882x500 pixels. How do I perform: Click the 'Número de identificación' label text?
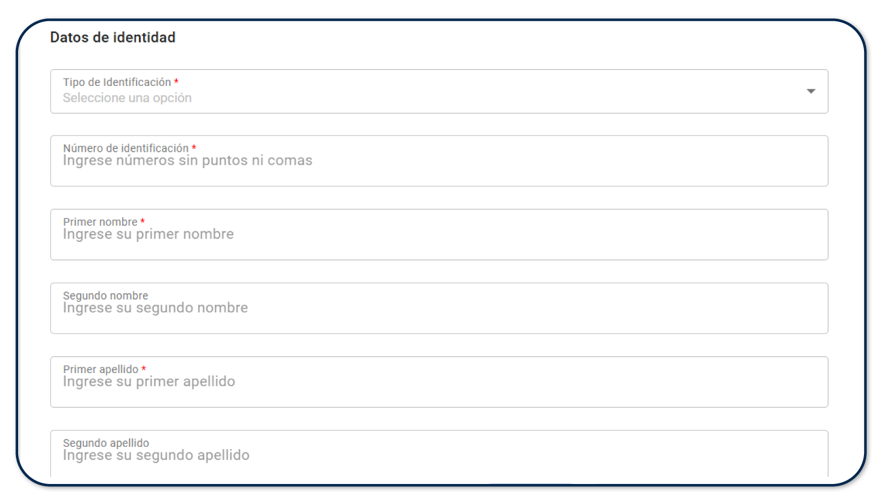click(125, 148)
